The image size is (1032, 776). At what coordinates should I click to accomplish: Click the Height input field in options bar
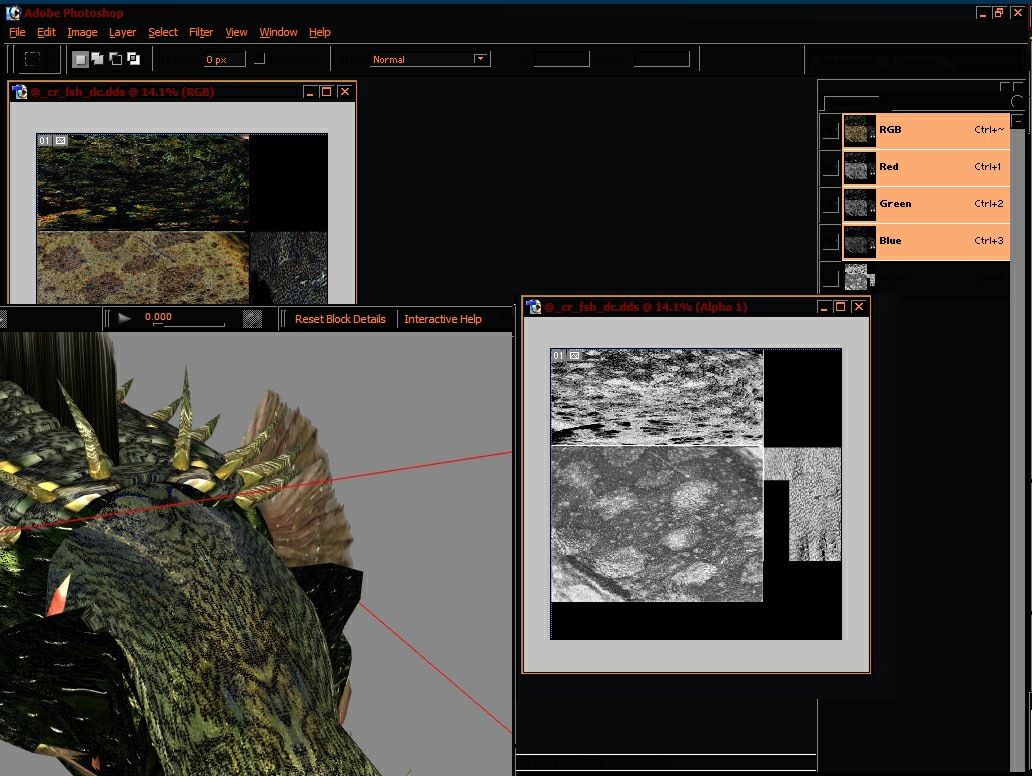point(661,59)
